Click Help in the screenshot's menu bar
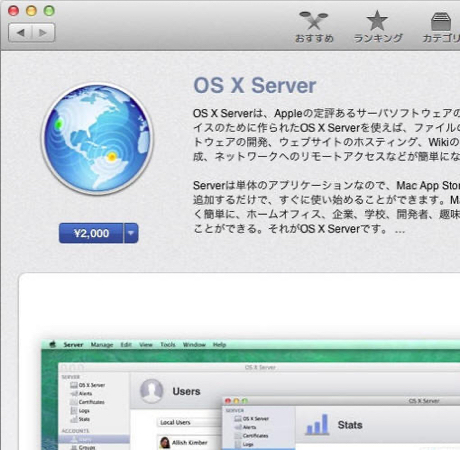 coord(219,345)
